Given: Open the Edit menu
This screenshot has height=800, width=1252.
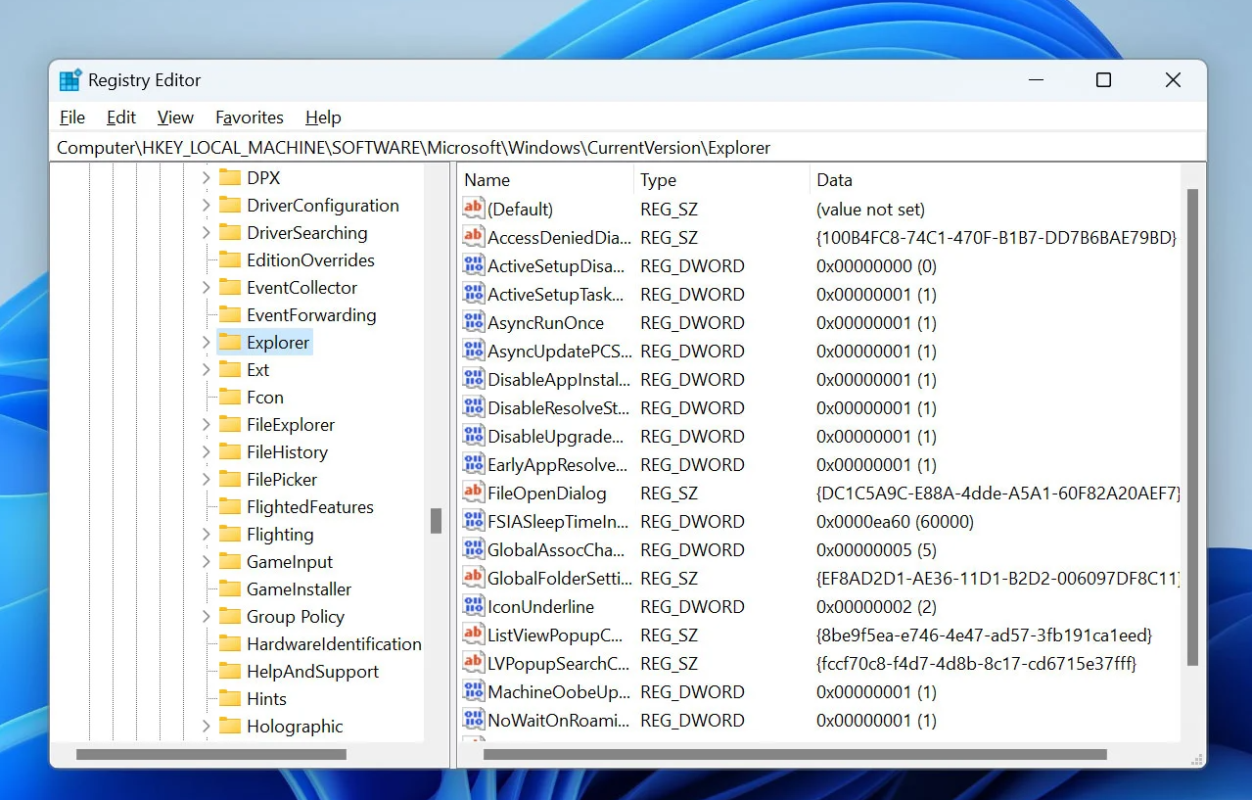Looking at the screenshot, I should [x=121, y=117].
